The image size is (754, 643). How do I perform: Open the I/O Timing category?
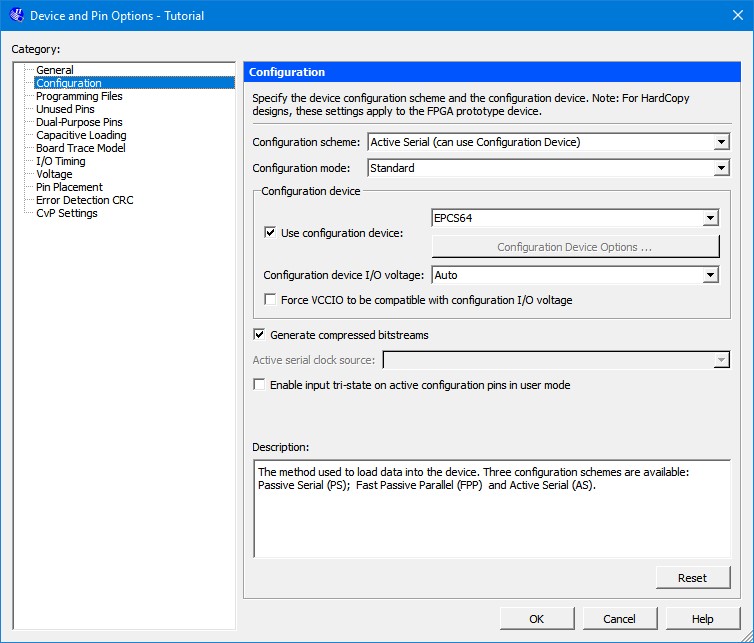click(61, 161)
